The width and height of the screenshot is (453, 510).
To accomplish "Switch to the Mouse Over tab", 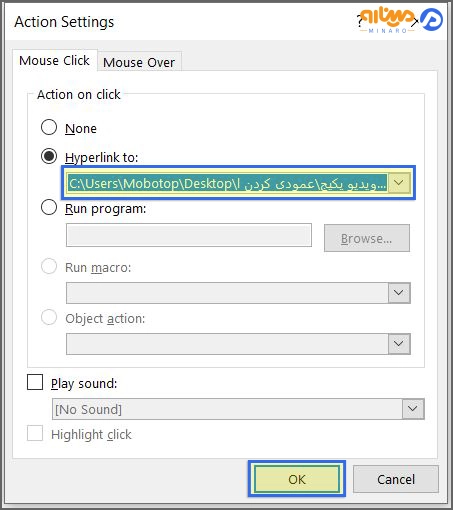I will (x=139, y=62).
